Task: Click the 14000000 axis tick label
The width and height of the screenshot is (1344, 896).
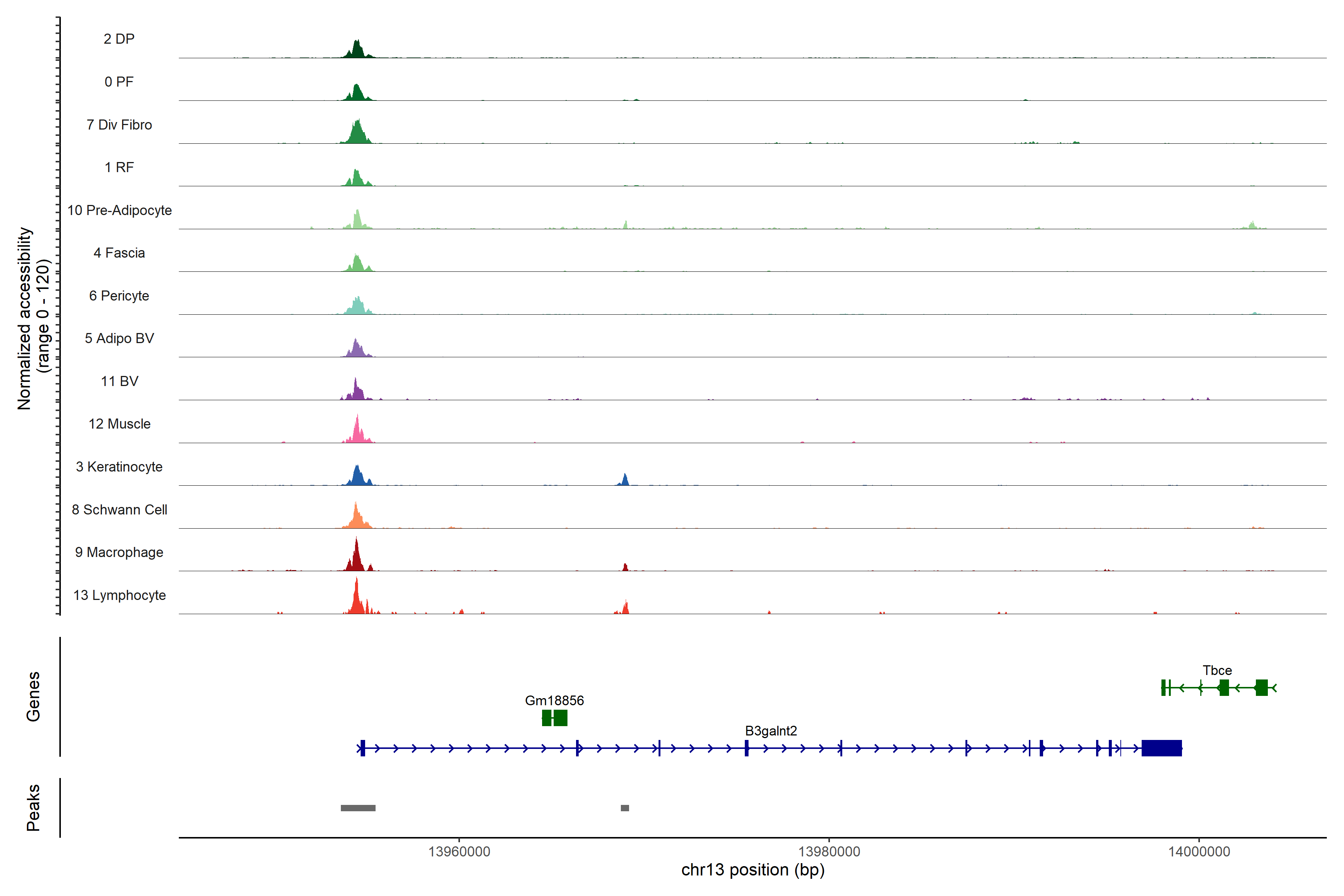Action: pyautogui.click(x=1198, y=852)
